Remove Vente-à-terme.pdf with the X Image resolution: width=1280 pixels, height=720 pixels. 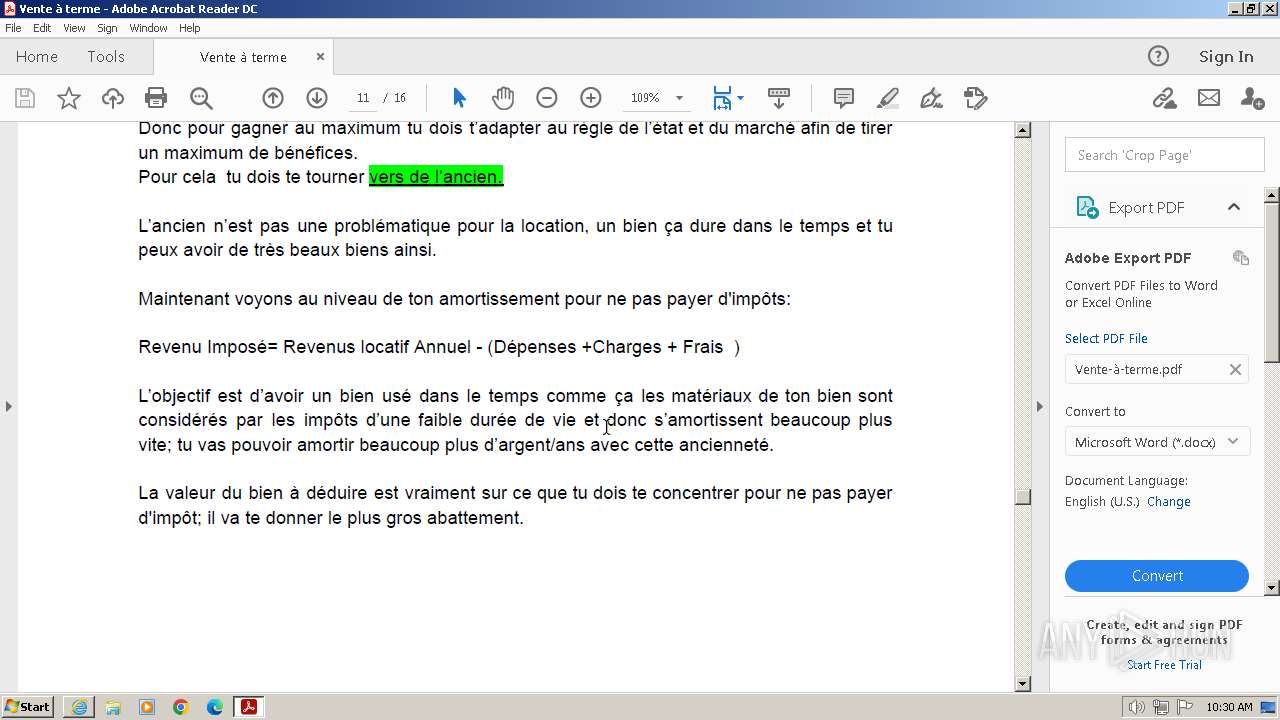coord(1235,369)
